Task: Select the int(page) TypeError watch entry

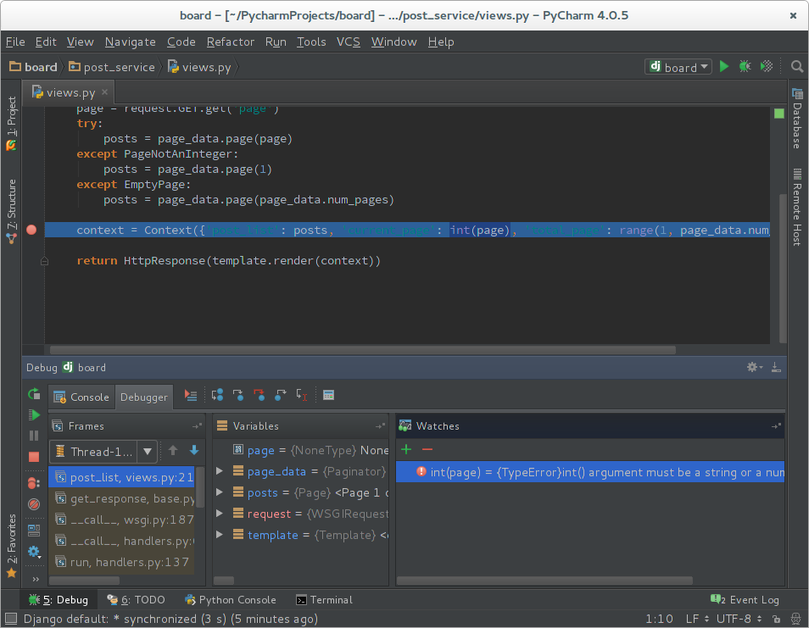Action: [590, 472]
